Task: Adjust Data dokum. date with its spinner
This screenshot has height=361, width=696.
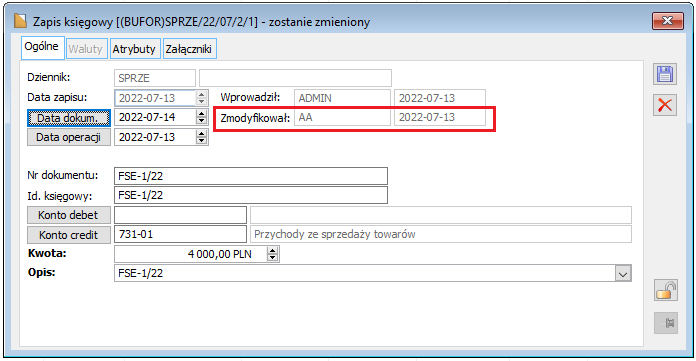Action: [x=202, y=117]
